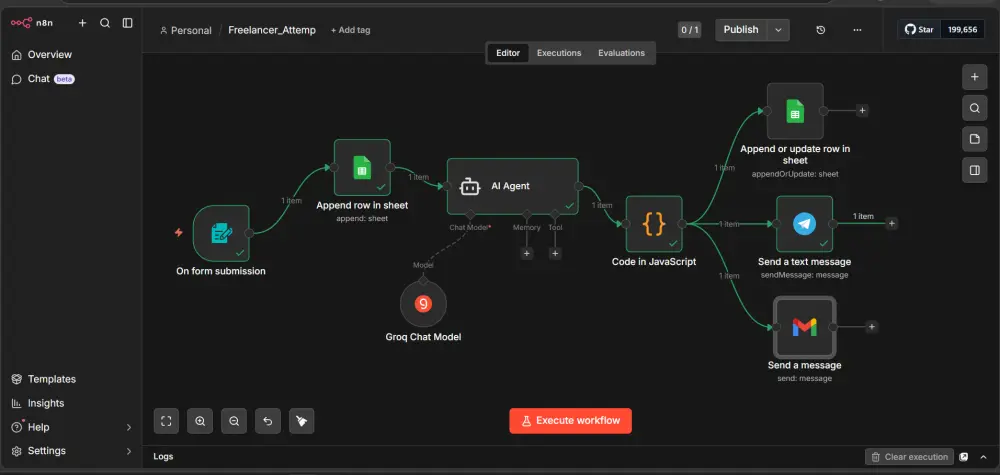Select the Telegram Send a text message node

(x=804, y=224)
